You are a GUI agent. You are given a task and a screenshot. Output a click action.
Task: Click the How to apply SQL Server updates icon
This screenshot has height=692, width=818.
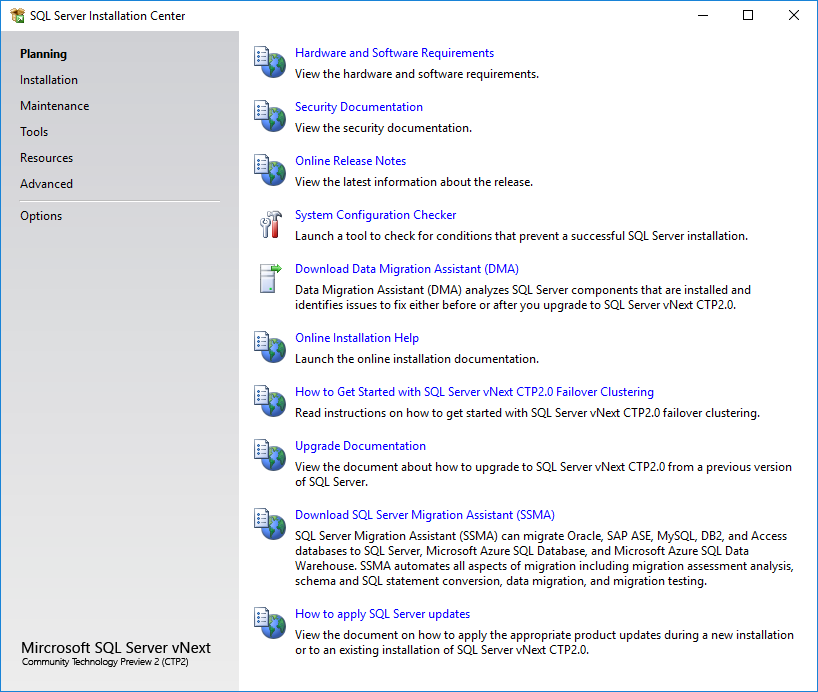coord(269,623)
